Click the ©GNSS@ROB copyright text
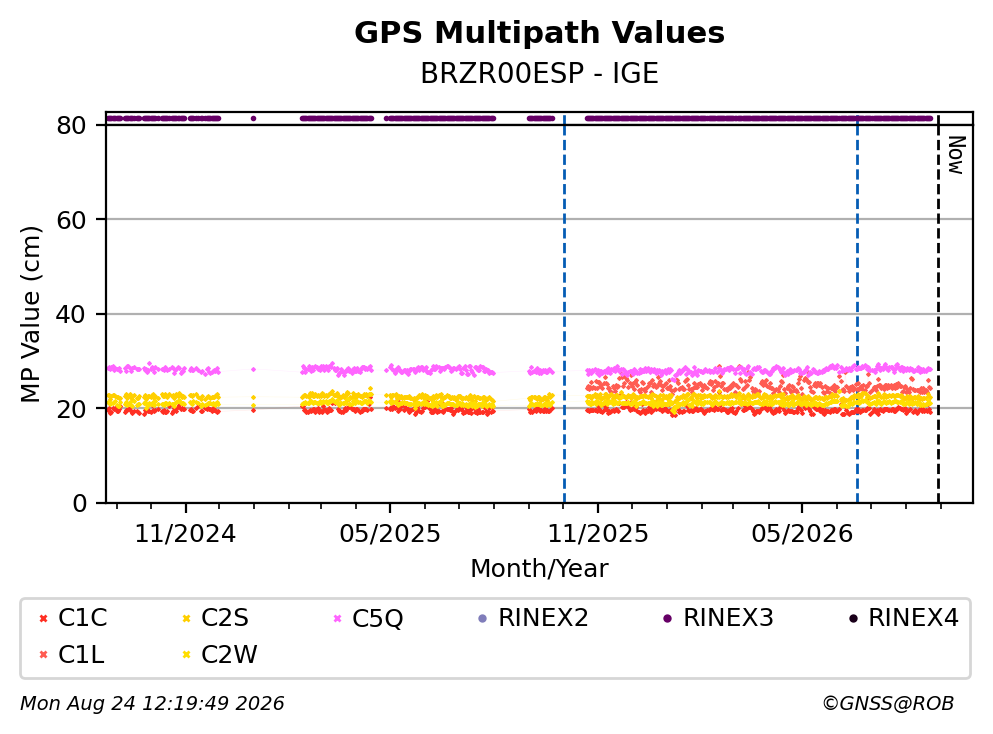The width and height of the screenshot is (993, 734). (888, 704)
